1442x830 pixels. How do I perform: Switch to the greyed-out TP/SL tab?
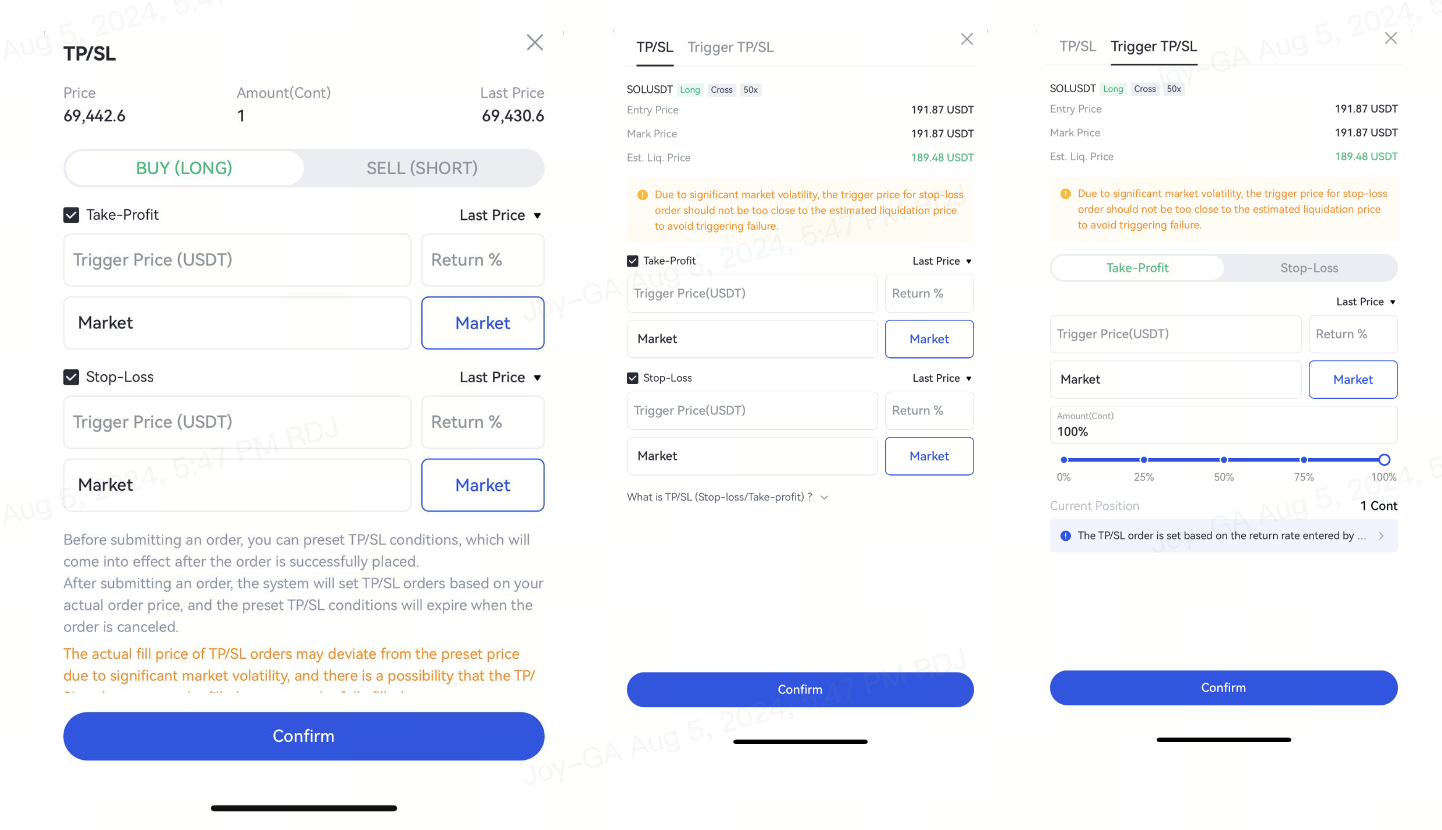[x=1077, y=46]
